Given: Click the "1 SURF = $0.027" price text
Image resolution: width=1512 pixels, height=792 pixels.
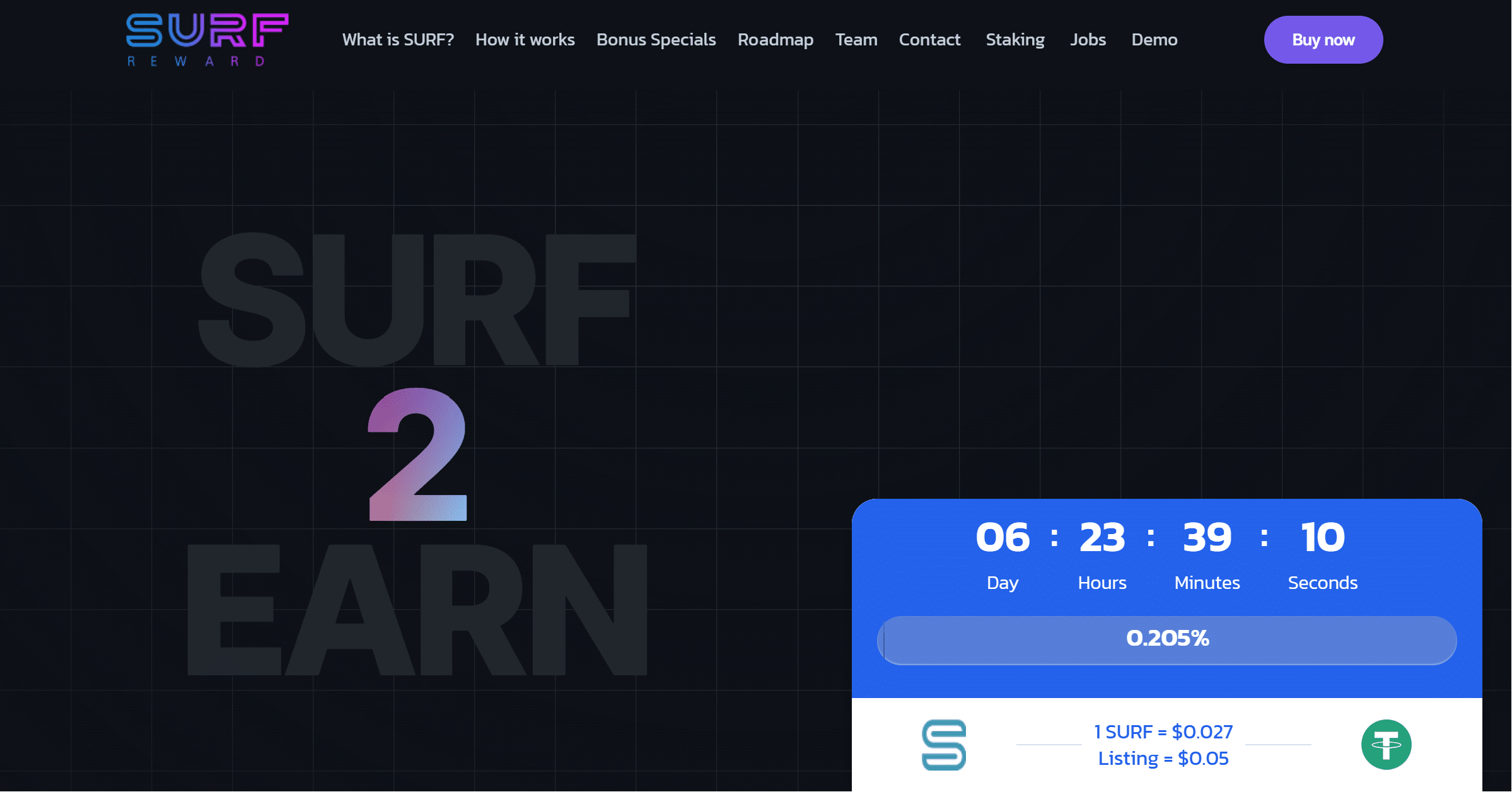Looking at the screenshot, I should [x=1163, y=731].
